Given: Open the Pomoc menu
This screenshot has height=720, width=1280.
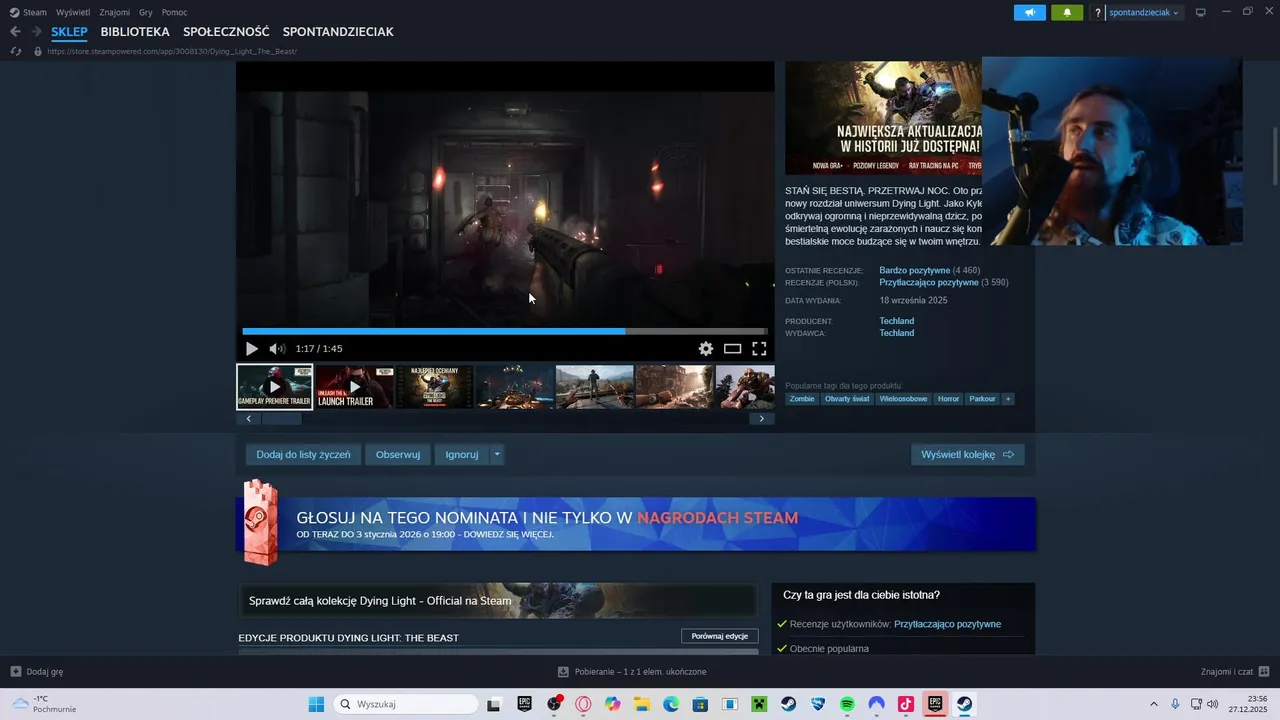Looking at the screenshot, I should (174, 12).
